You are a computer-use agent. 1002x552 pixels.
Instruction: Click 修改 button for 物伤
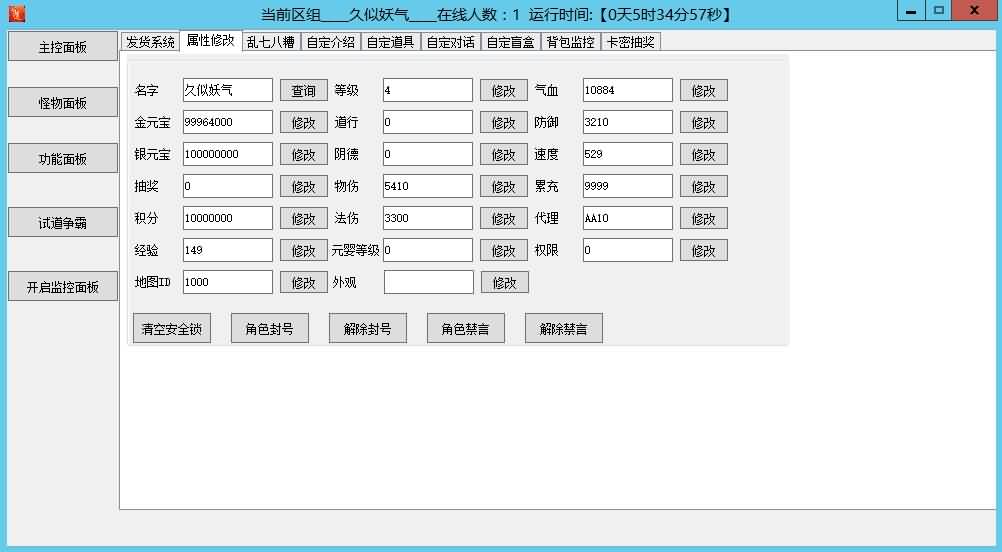tap(504, 186)
